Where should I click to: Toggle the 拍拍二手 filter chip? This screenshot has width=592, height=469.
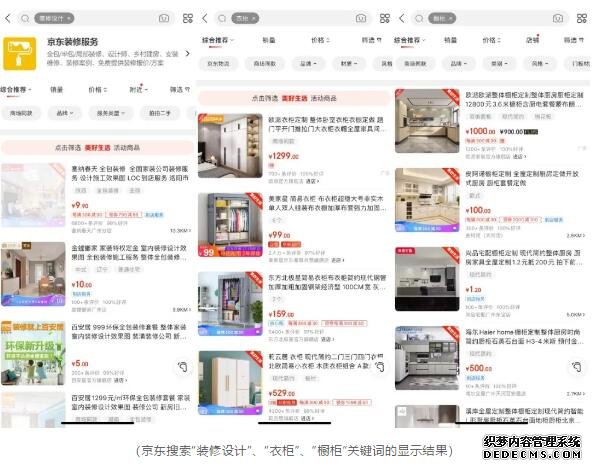[x=160, y=113]
